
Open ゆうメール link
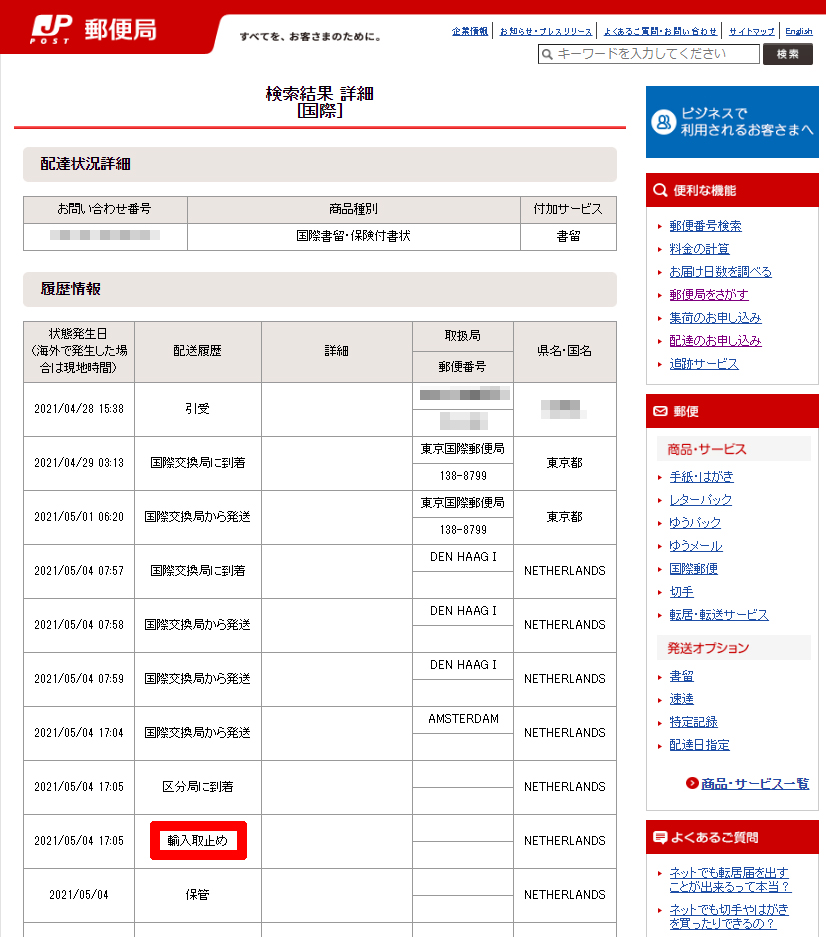coord(696,546)
